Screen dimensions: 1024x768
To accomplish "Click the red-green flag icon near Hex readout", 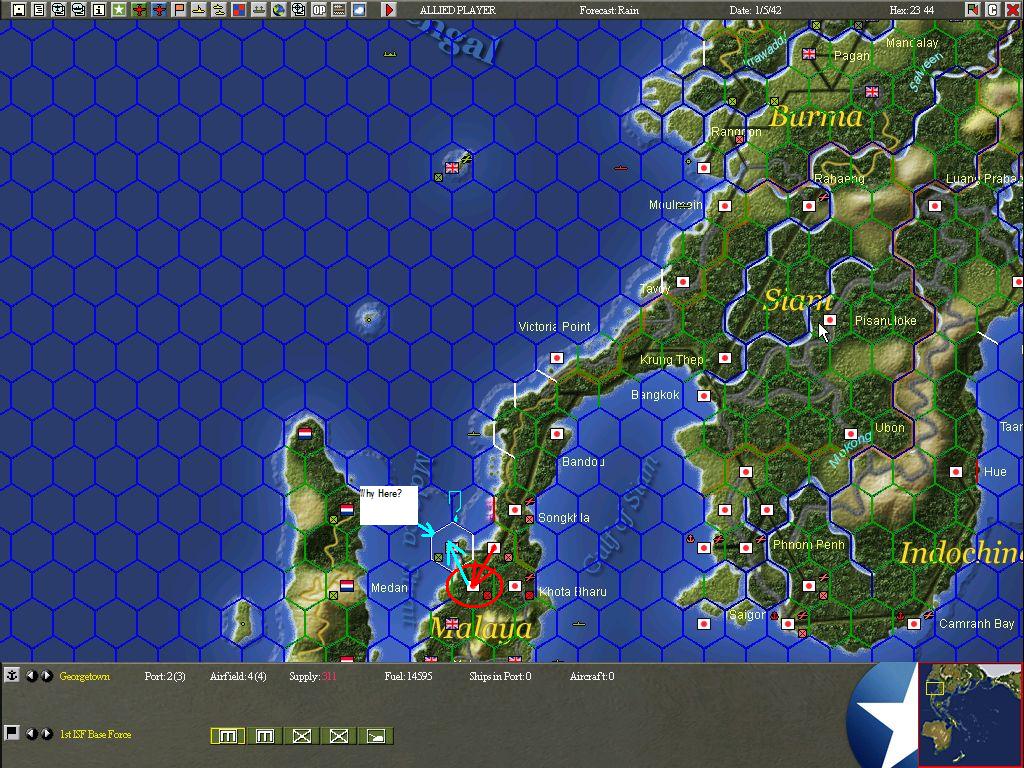I will (972, 10).
